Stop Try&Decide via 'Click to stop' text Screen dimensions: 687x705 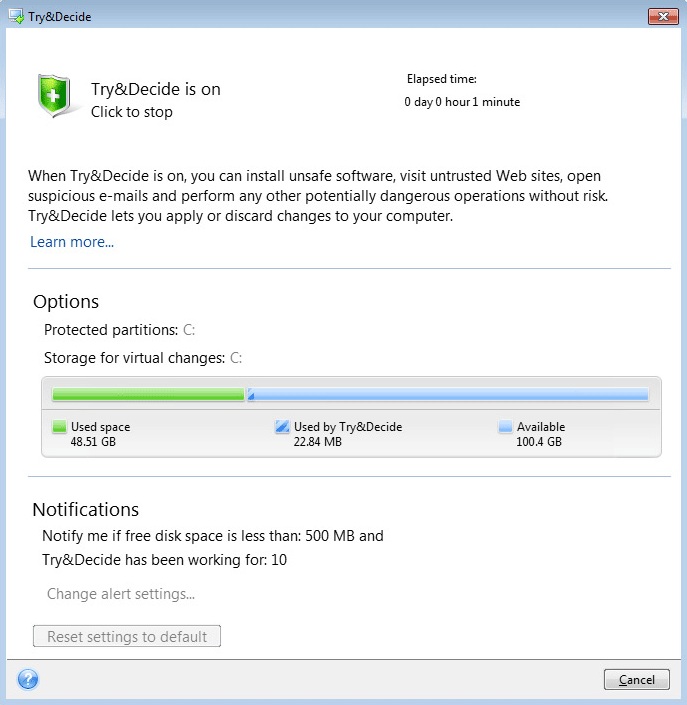[131, 112]
